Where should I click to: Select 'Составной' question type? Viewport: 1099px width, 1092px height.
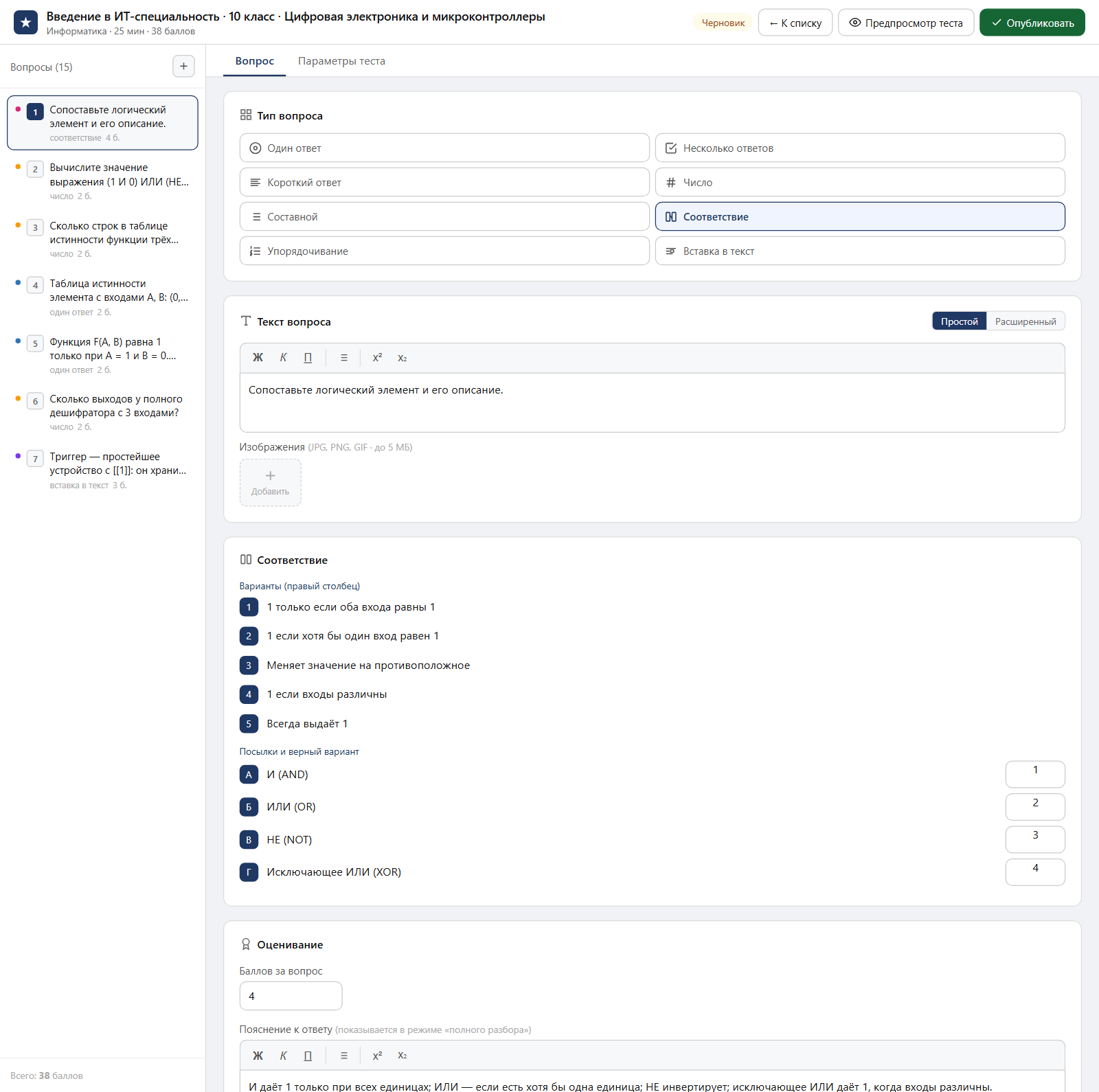(x=444, y=216)
